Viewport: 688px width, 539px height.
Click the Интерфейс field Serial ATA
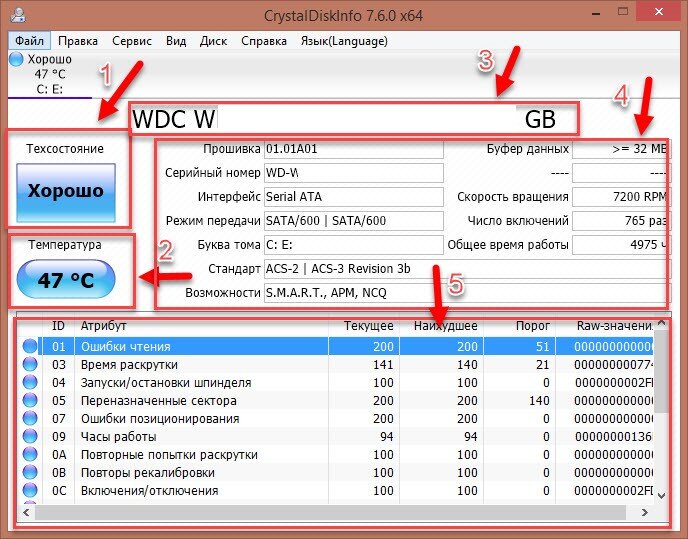pyautogui.click(x=354, y=197)
